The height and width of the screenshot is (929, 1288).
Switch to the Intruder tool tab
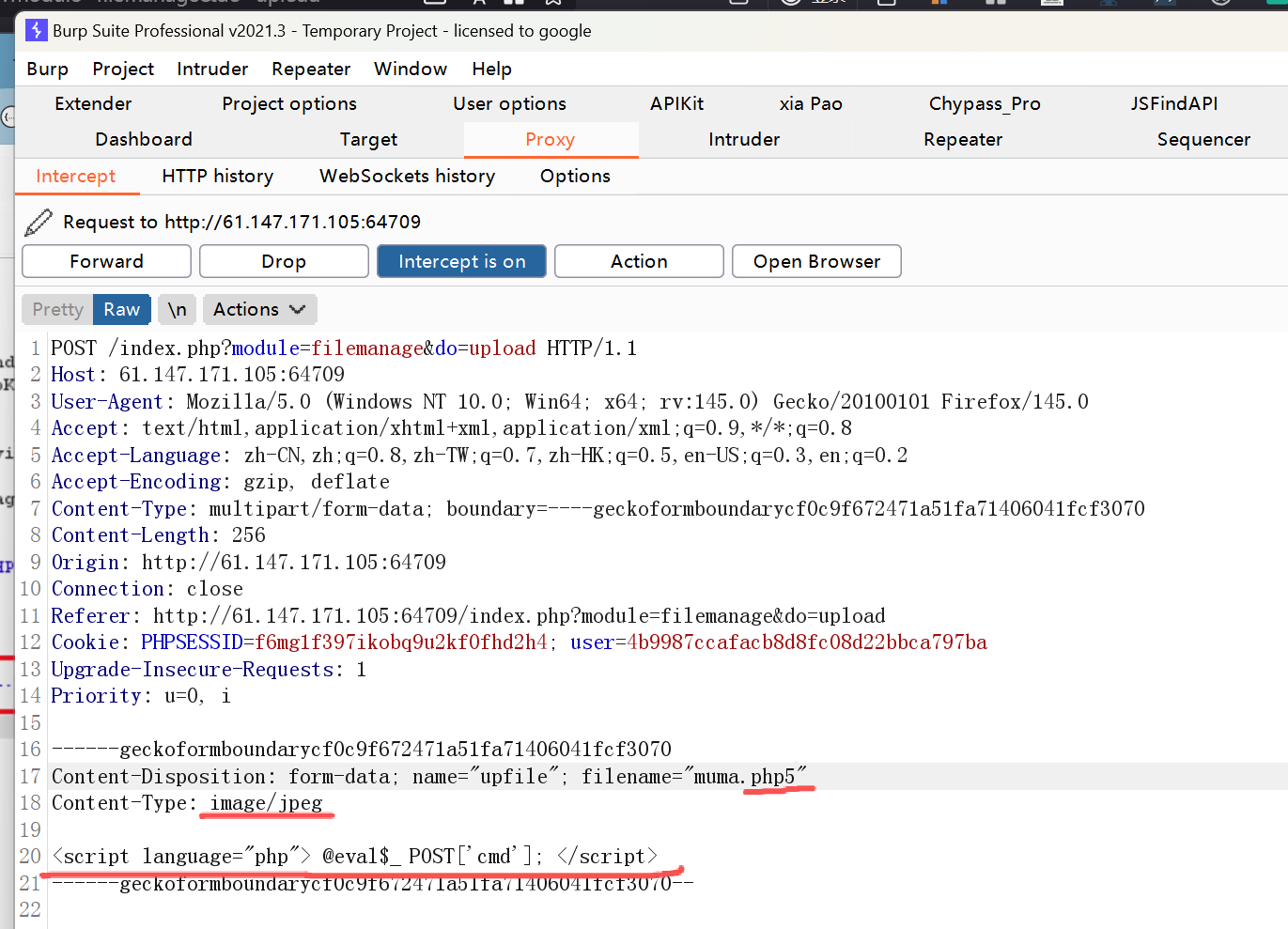tap(744, 139)
